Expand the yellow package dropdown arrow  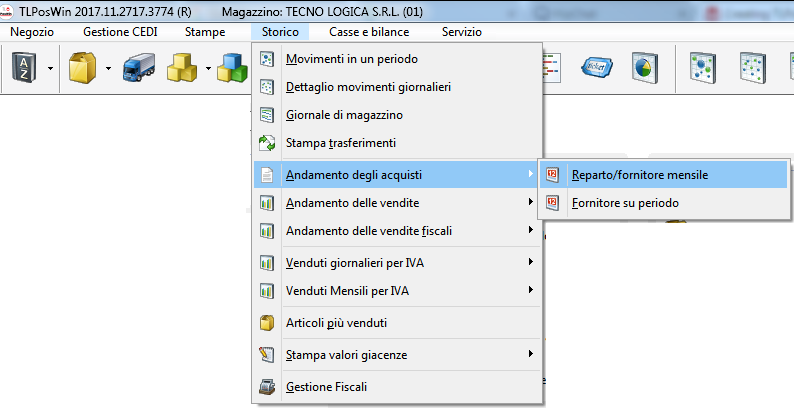point(108,68)
